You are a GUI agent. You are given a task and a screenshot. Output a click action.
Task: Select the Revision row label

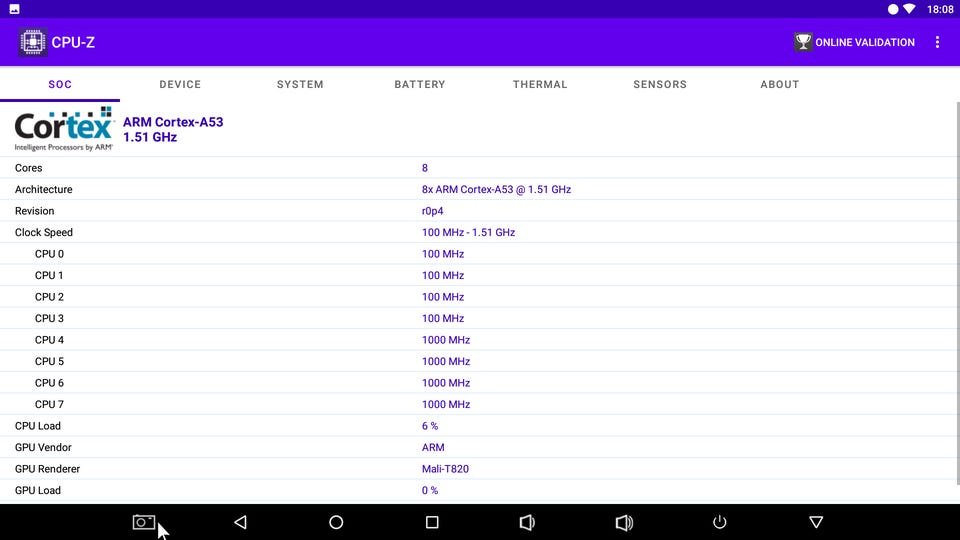34,211
